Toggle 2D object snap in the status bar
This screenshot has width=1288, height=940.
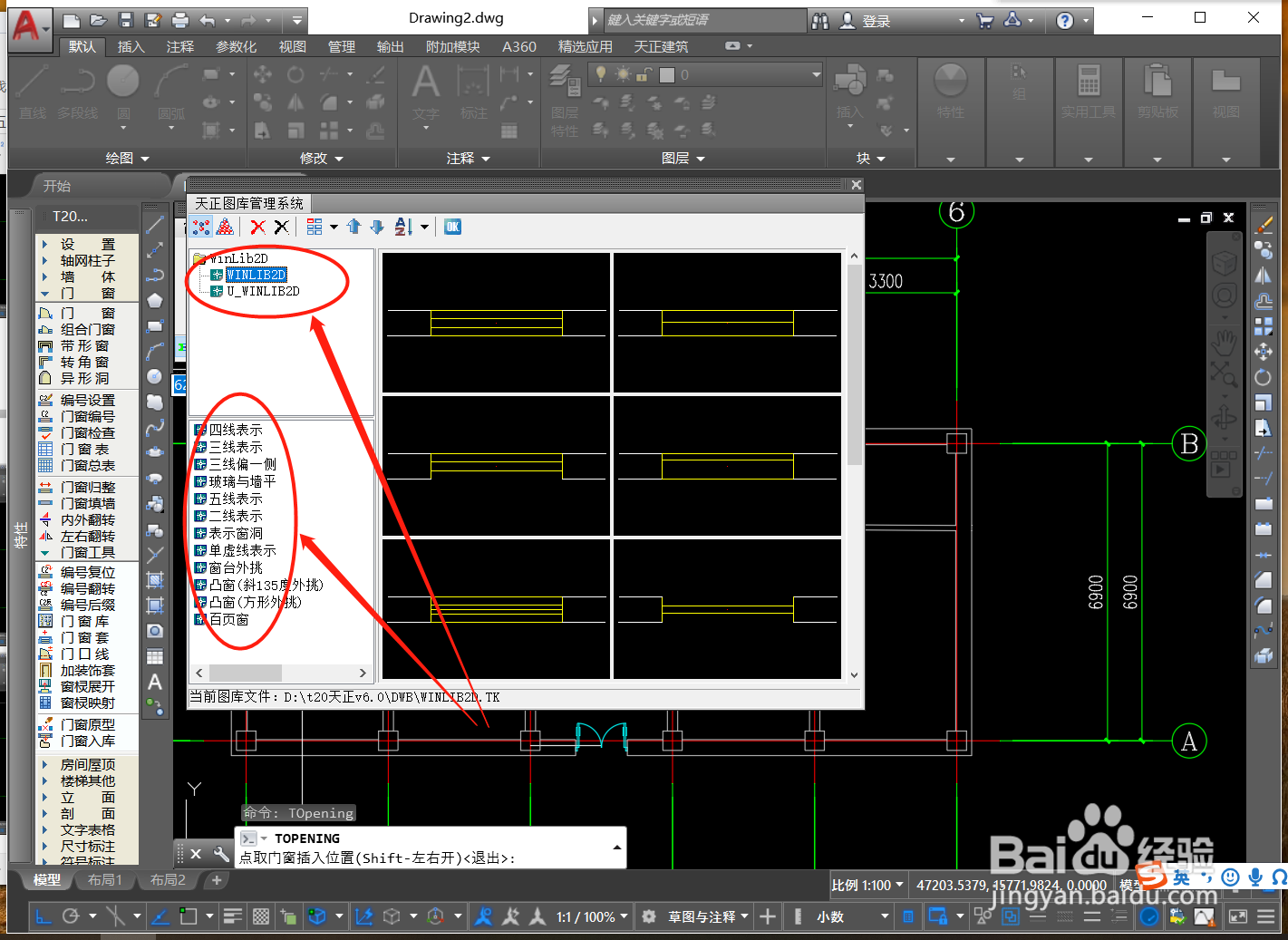coord(188,916)
